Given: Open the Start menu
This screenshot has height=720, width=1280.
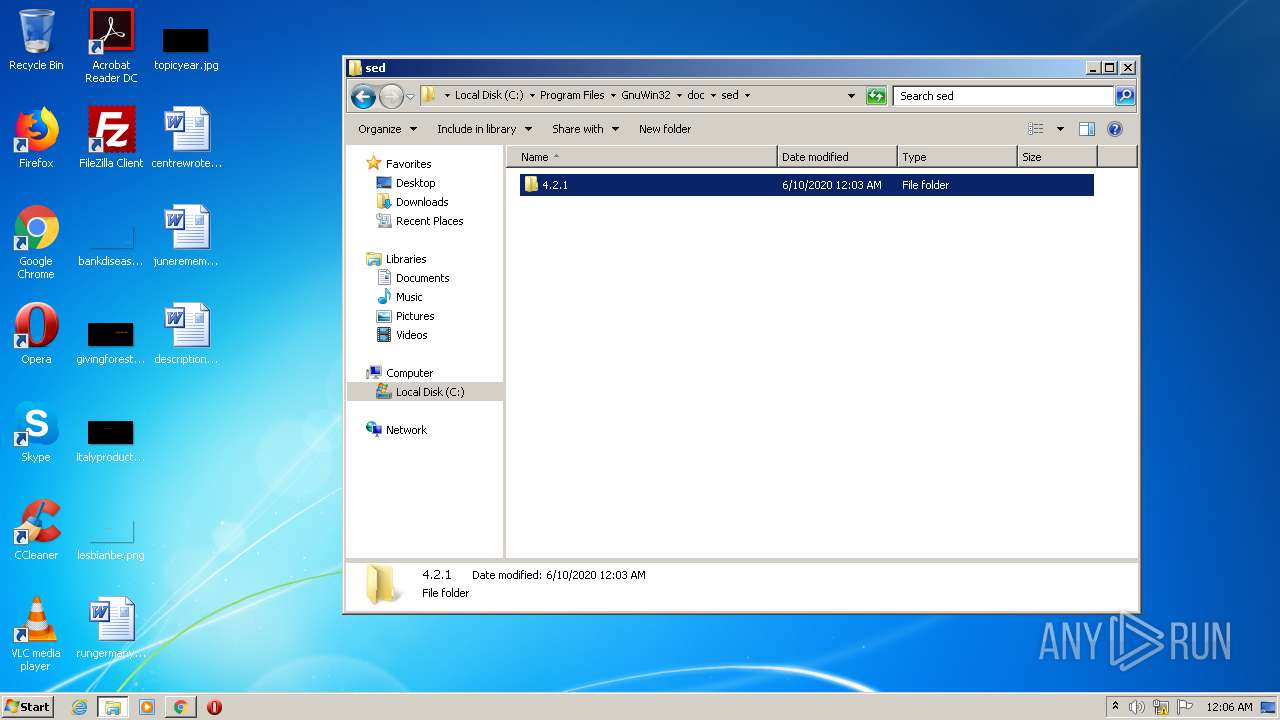Looking at the screenshot, I should click(28, 707).
